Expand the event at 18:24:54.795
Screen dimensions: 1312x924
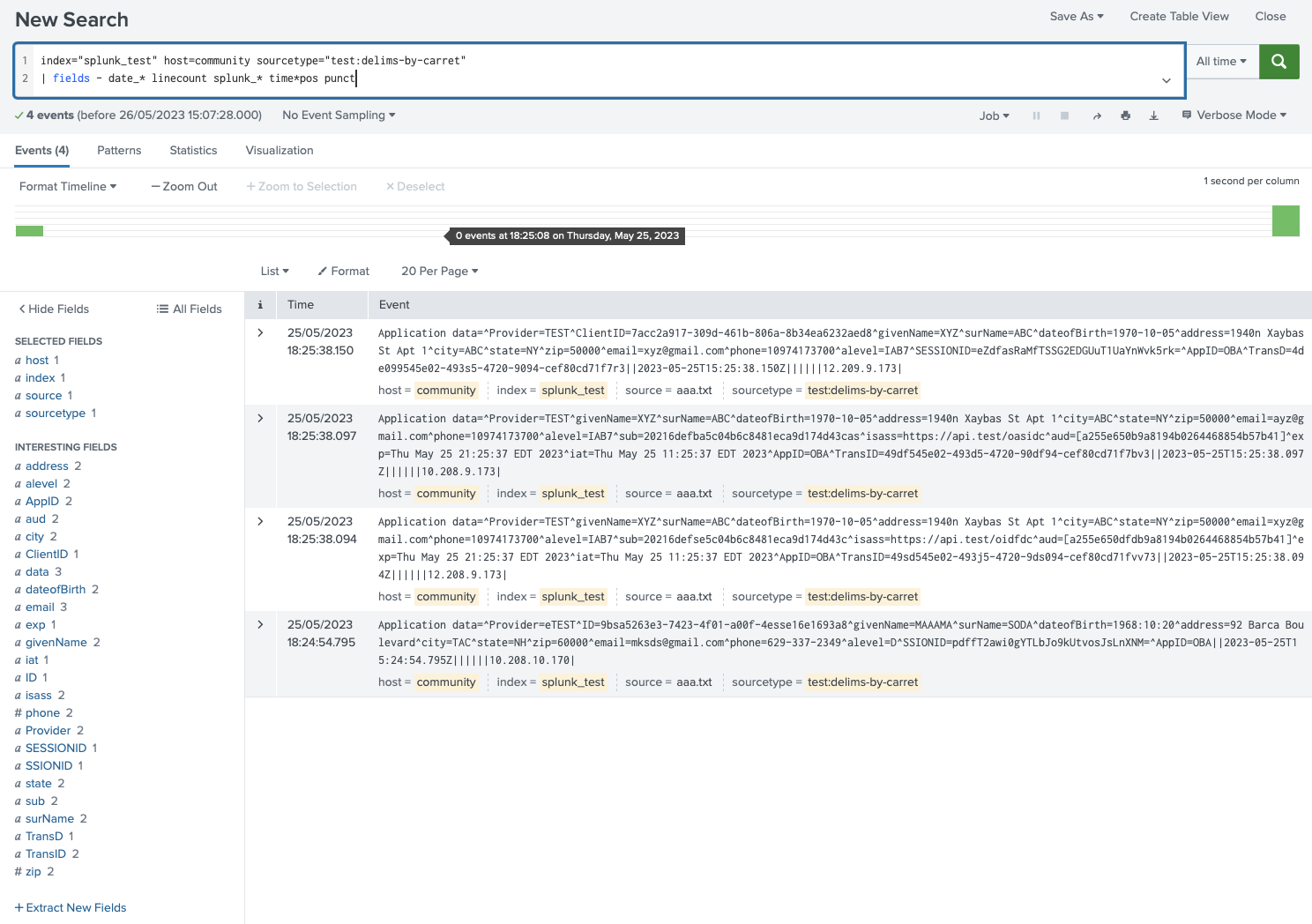pos(260,624)
